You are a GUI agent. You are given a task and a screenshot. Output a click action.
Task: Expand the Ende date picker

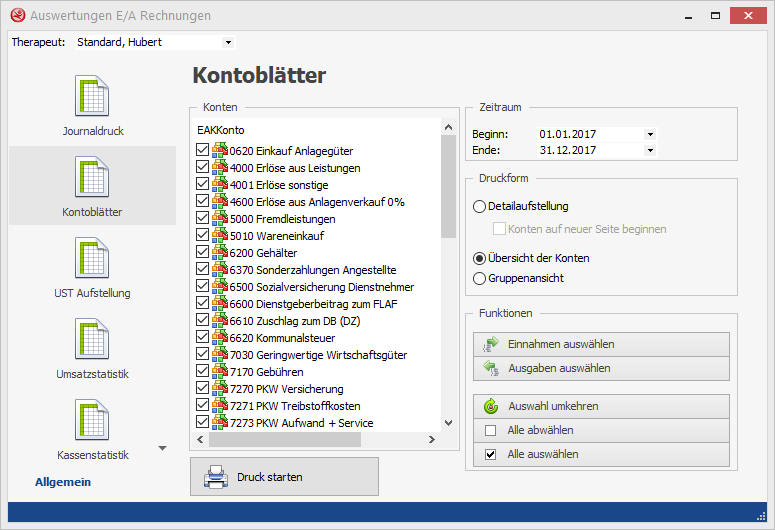click(x=650, y=151)
